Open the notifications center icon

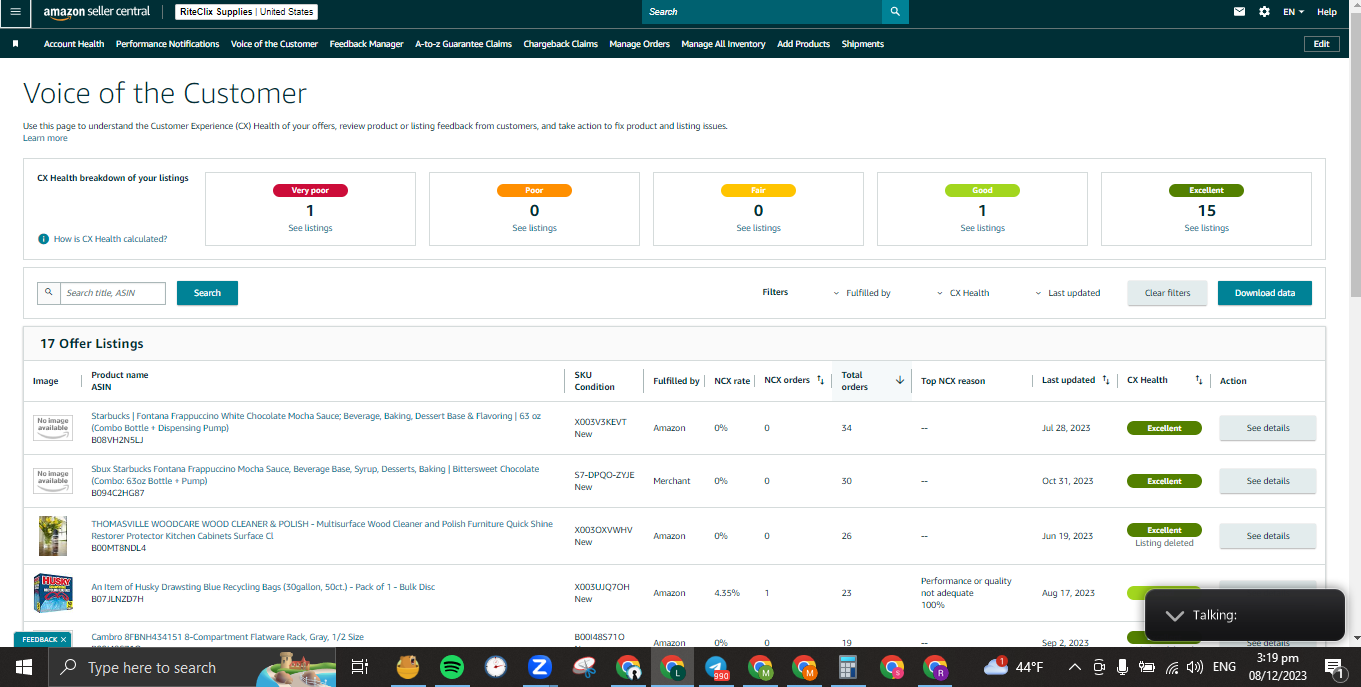pyautogui.click(x=1333, y=667)
